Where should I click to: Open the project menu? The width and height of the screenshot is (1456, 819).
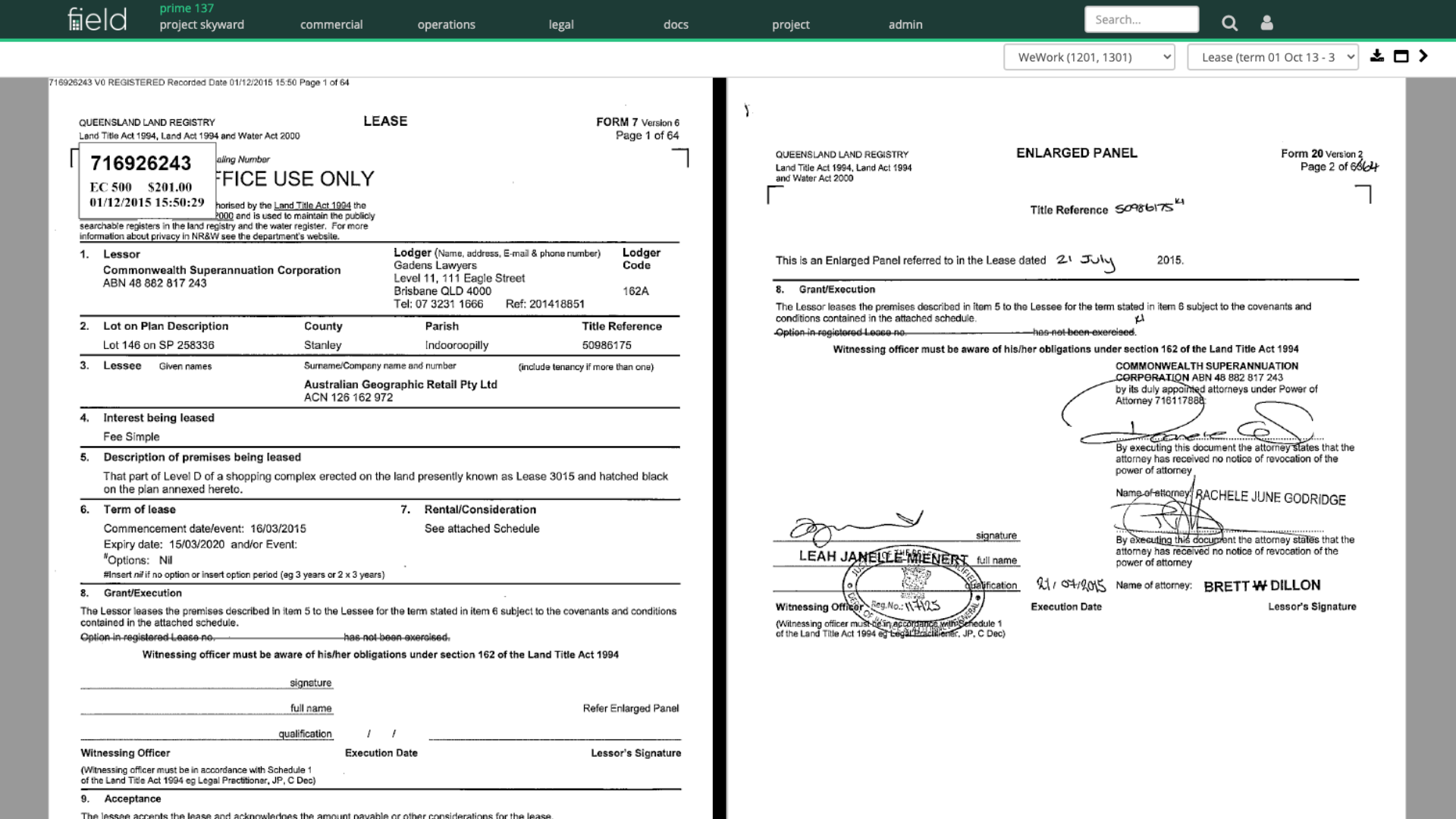(x=791, y=24)
